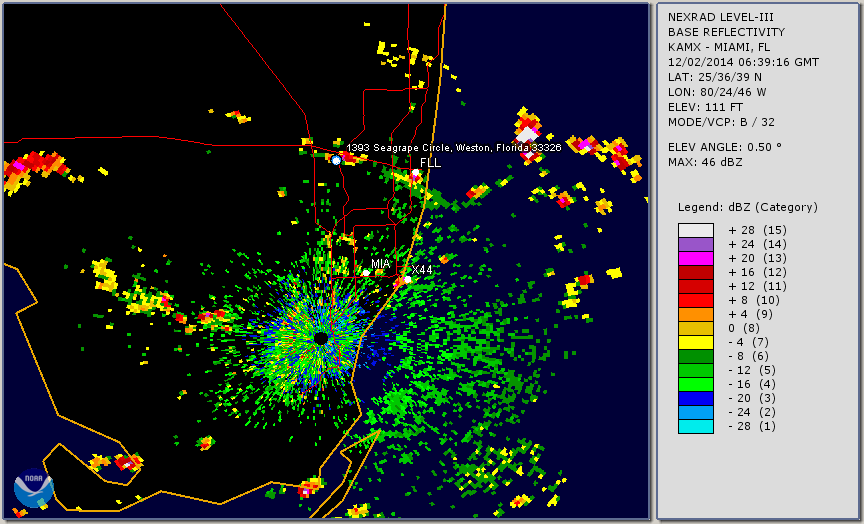Click the 'Legend: dBZ (Category)' heading
The width and height of the screenshot is (864, 524).
point(748,207)
